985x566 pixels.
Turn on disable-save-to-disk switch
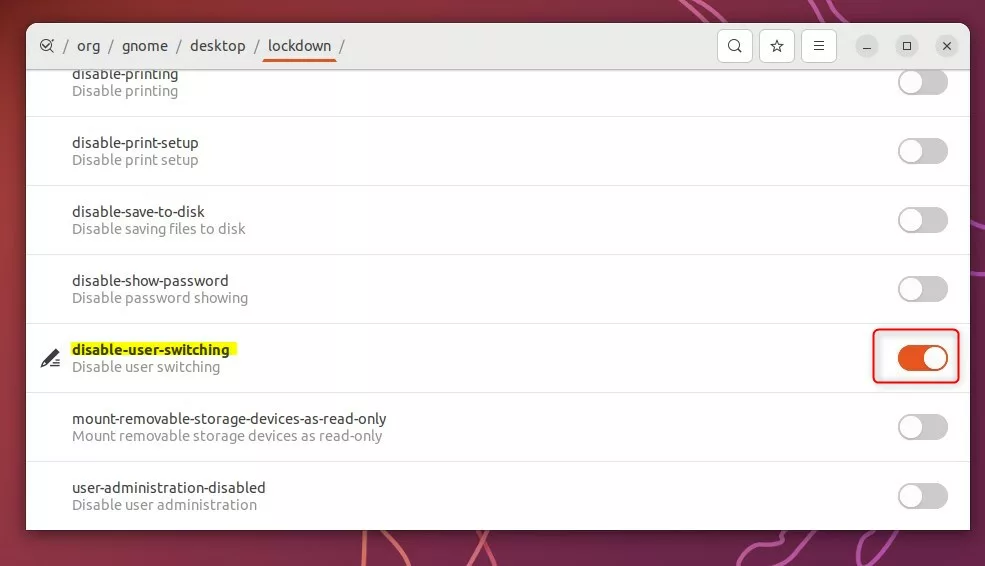922,220
